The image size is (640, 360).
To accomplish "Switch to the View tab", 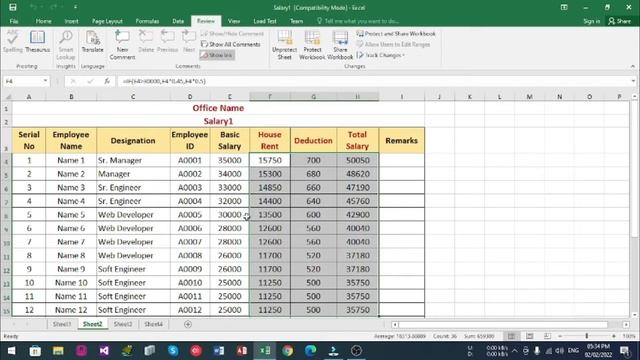I will pyautogui.click(x=234, y=21).
